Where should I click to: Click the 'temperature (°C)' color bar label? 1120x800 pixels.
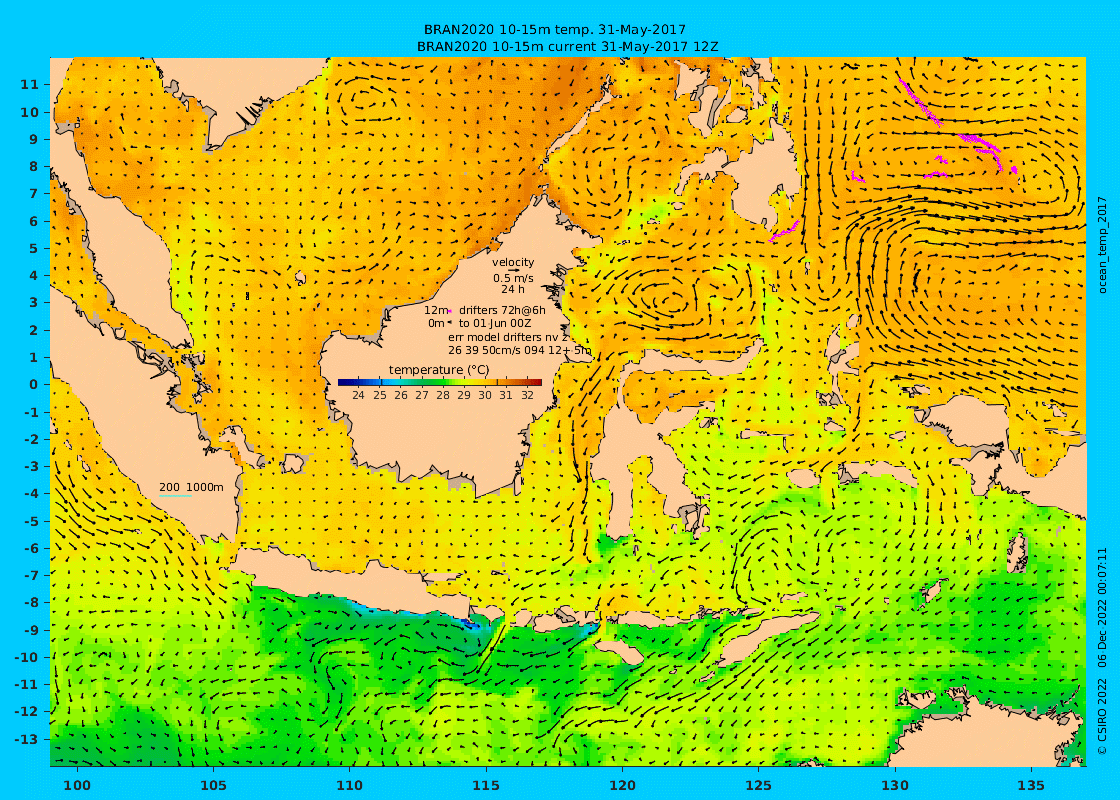tap(439, 369)
